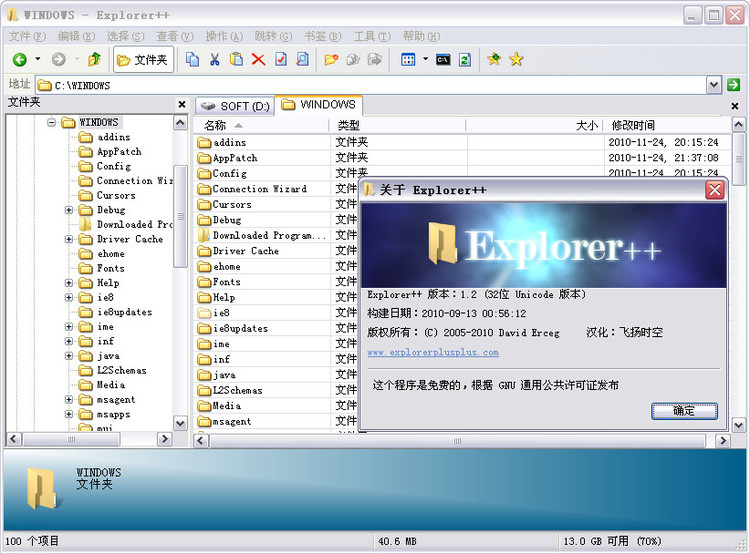The height and width of the screenshot is (554, 750).
Task: Go up one folder level
Action: point(94,59)
